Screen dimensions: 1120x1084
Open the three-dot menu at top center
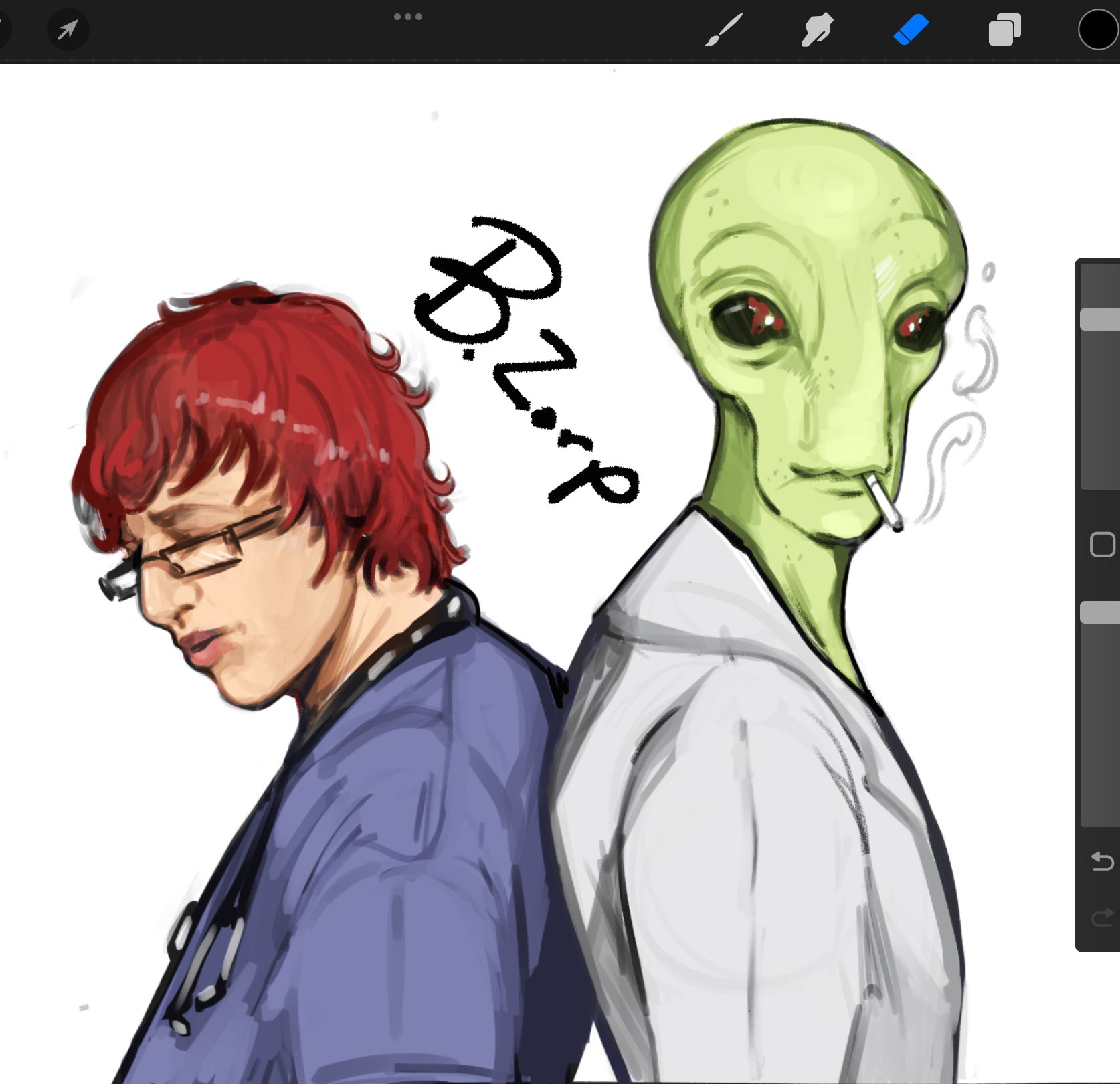407,17
